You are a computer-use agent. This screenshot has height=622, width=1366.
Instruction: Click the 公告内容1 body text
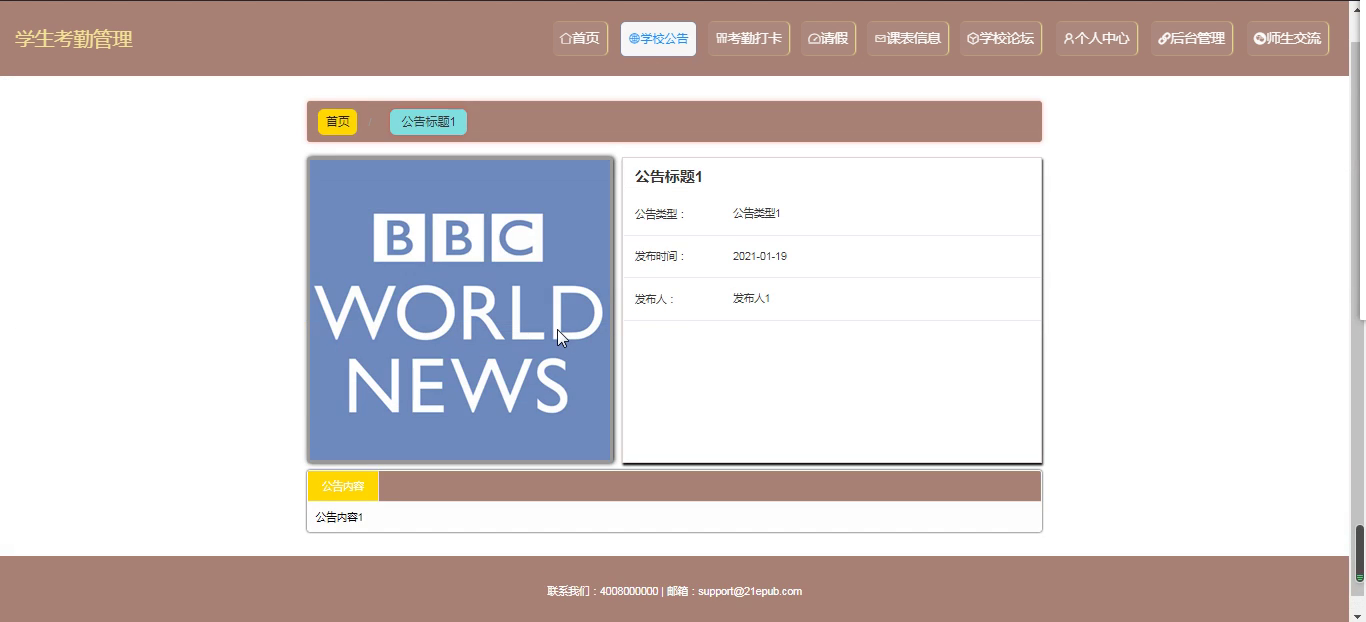pyautogui.click(x=339, y=517)
